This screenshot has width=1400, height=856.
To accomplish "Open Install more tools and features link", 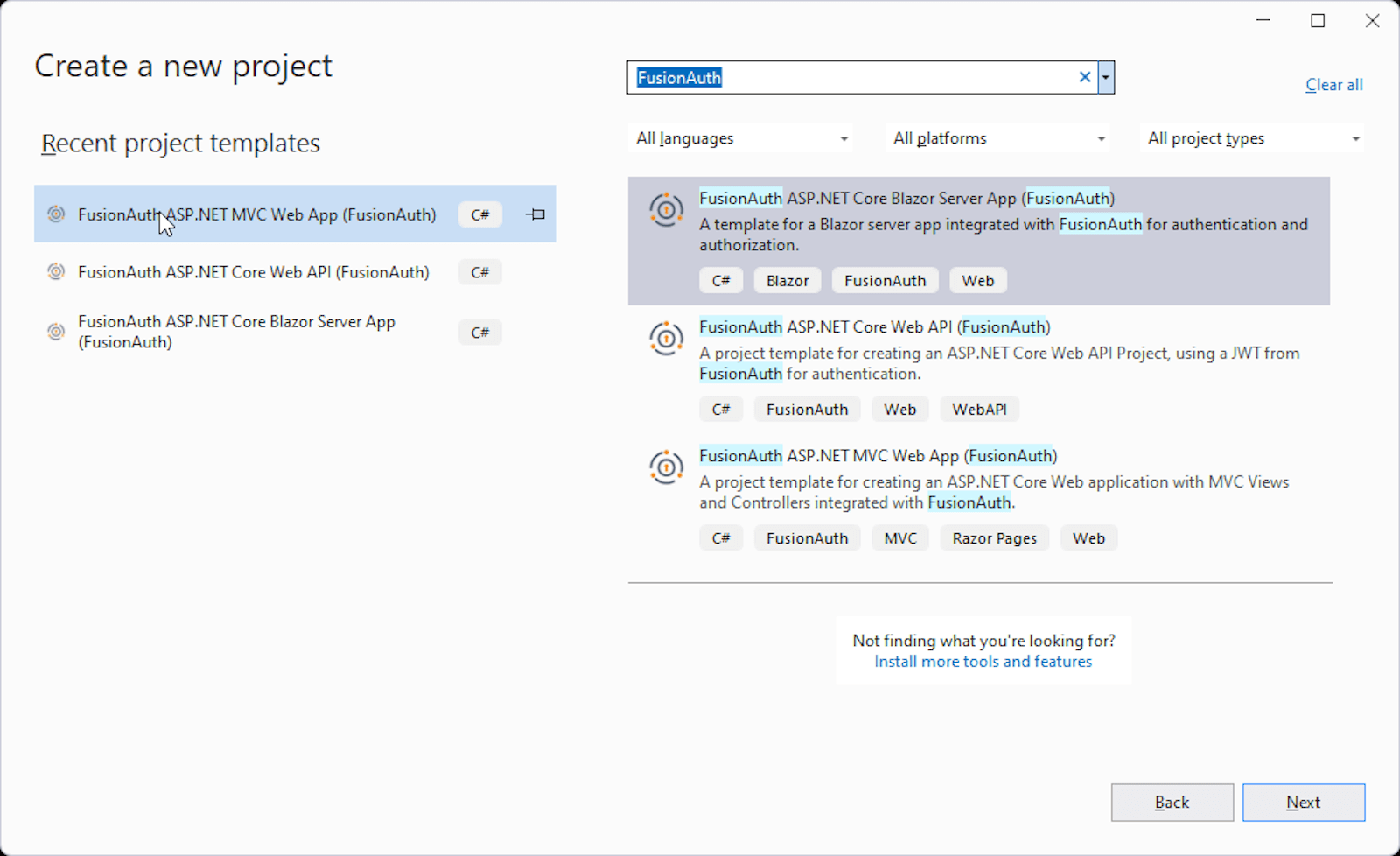I will pos(983,662).
